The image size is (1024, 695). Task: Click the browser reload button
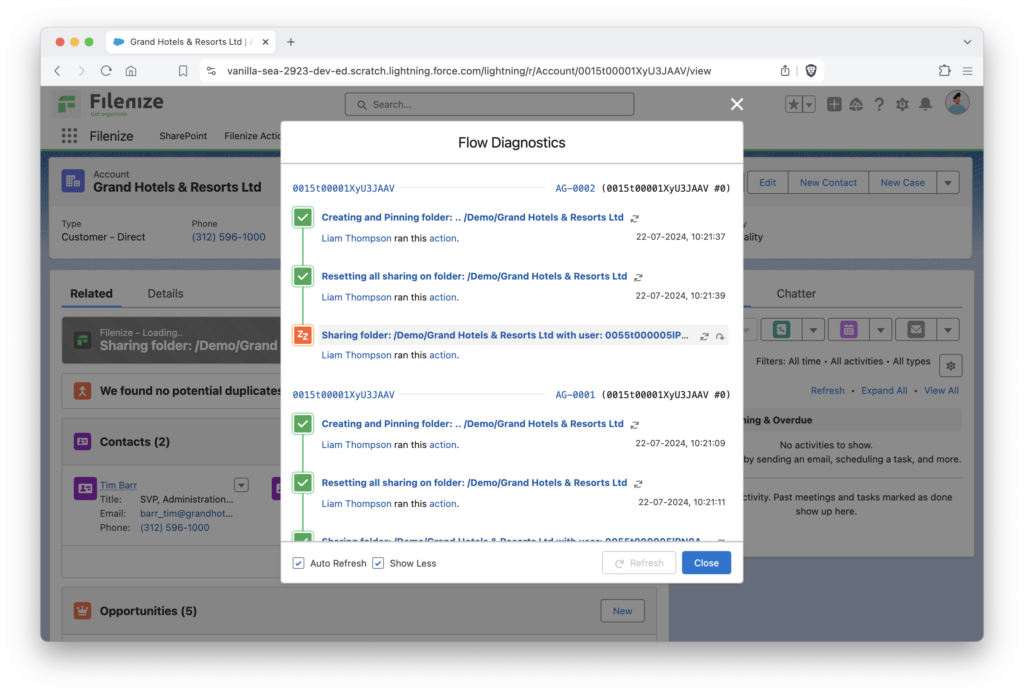tap(106, 71)
